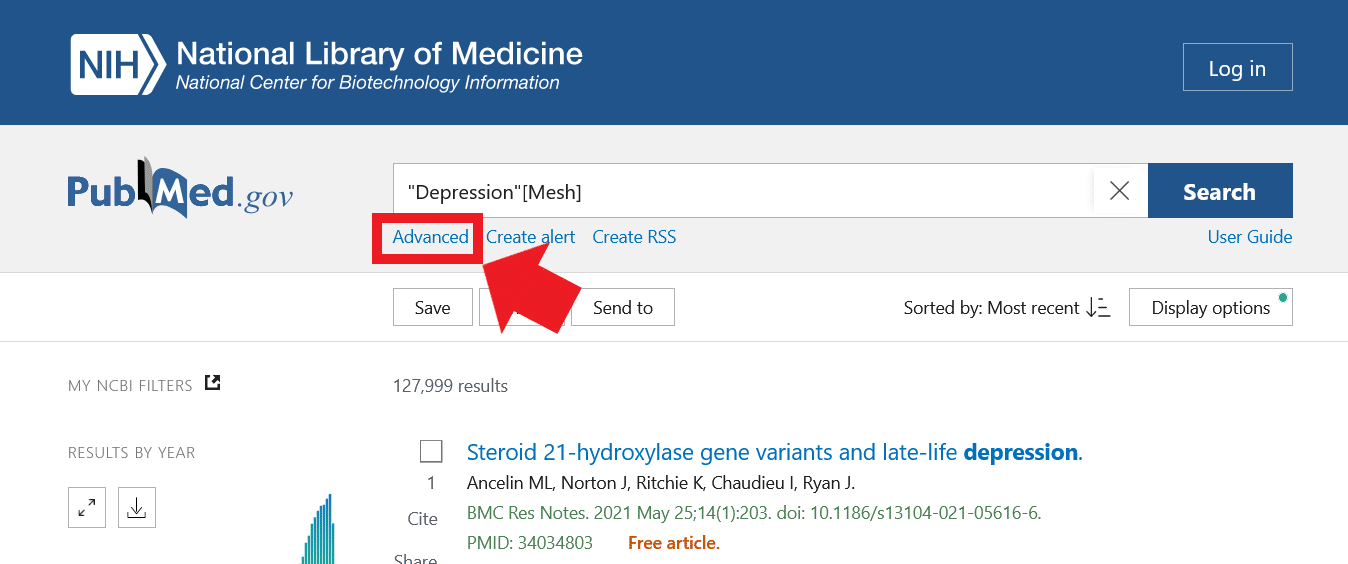Click the Free article. label
Viewport: 1348px width, 564px height.
(x=674, y=543)
